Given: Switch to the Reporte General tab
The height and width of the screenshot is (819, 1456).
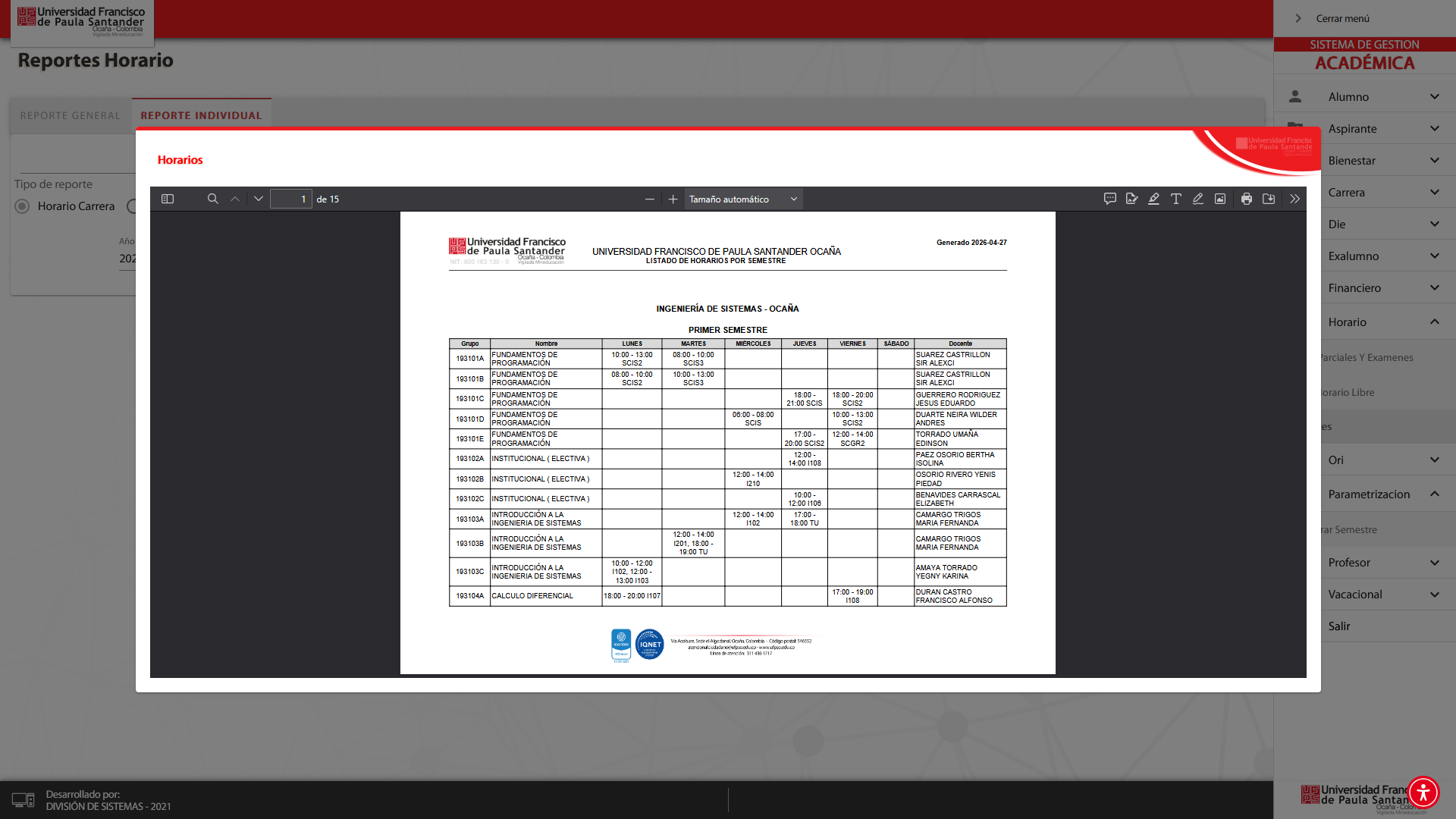Looking at the screenshot, I should click(71, 116).
